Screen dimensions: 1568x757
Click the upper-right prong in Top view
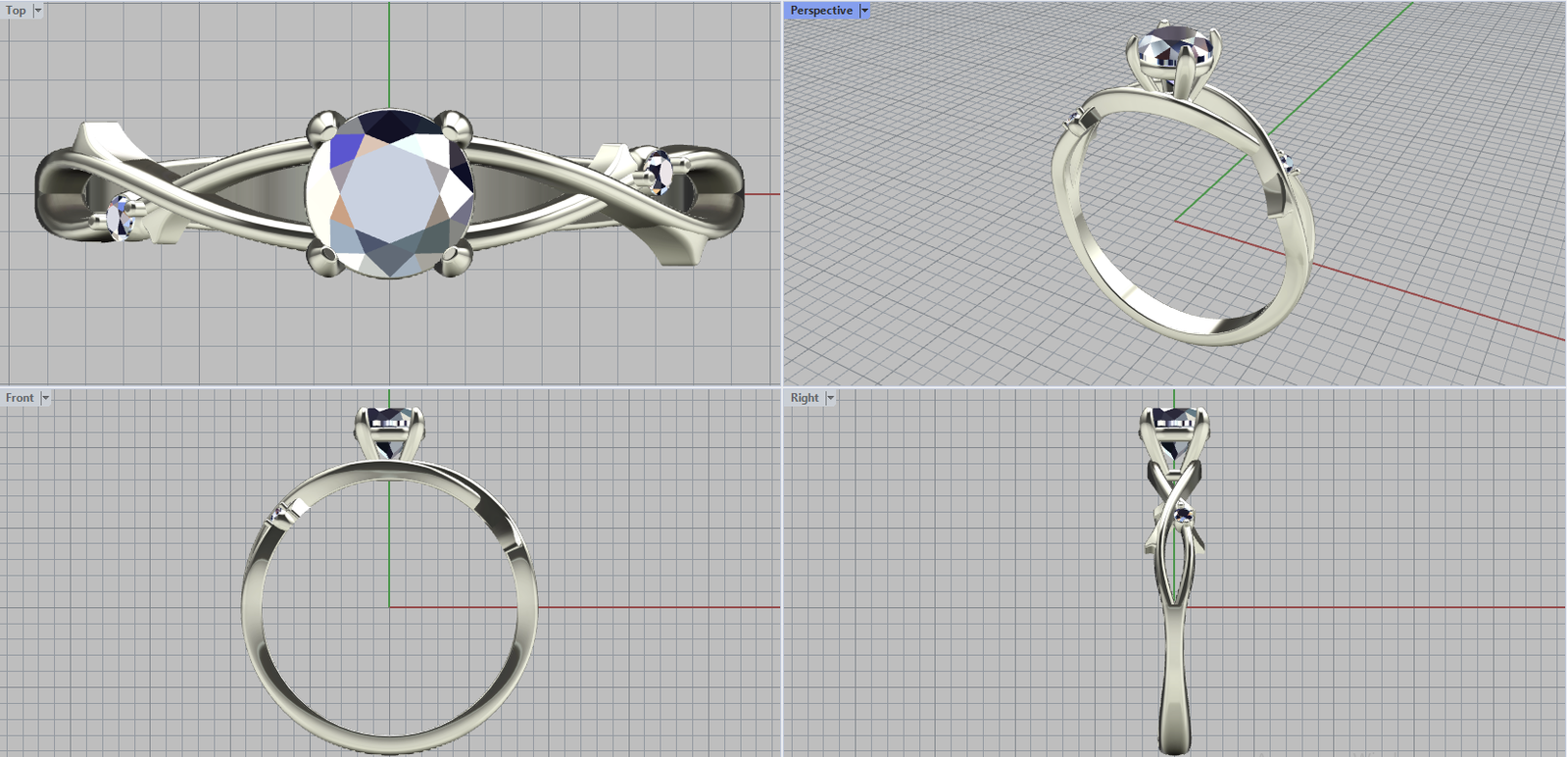pos(455,126)
